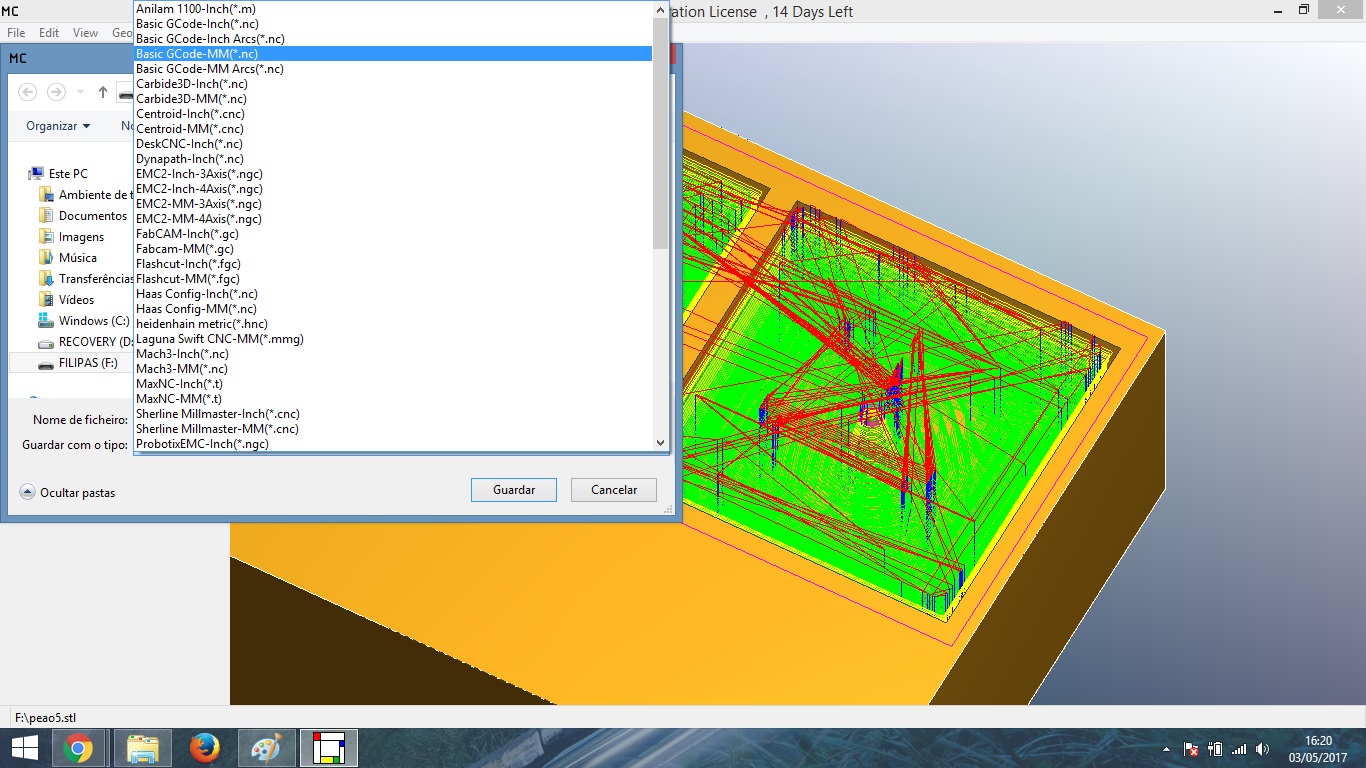Select MaxNC-MM(*.t) entry
This screenshot has width=1366, height=768.
pos(393,399)
